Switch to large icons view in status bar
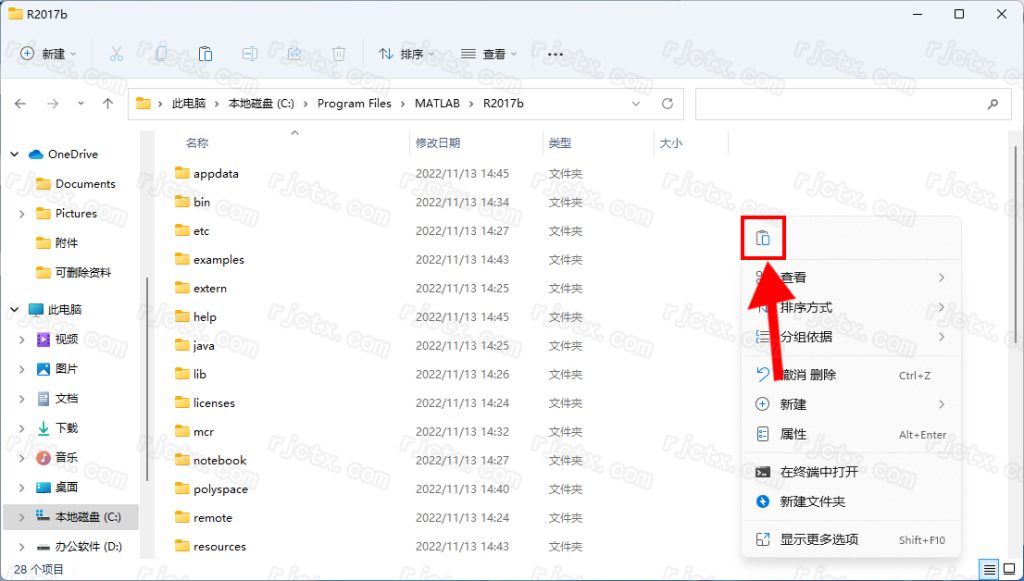 [x=1009, y=569]
